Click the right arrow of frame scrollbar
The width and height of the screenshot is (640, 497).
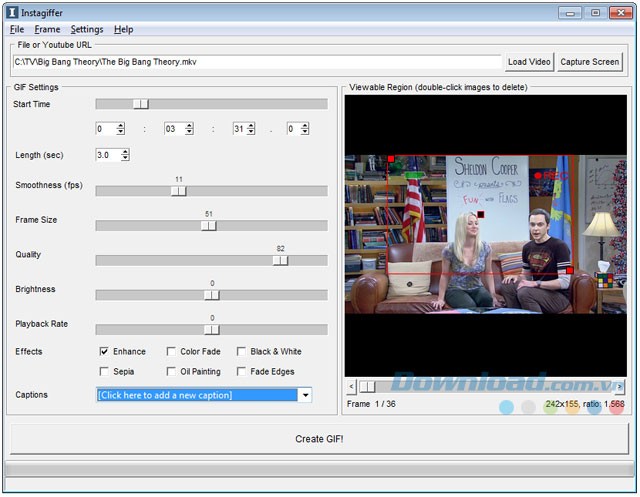click(x=620, y=386)
